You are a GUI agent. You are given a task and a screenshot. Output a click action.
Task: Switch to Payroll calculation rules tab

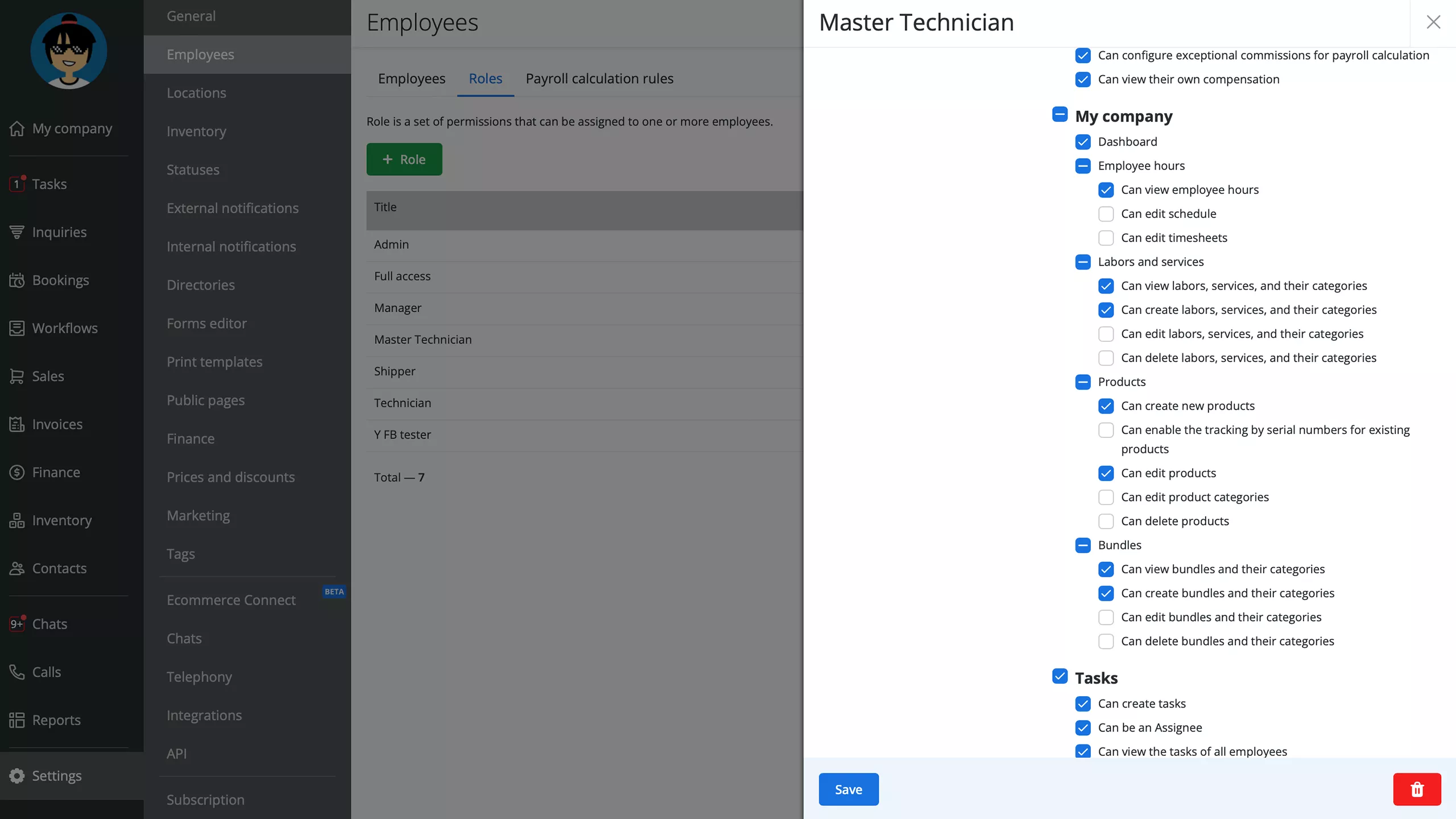coord(599,78)
